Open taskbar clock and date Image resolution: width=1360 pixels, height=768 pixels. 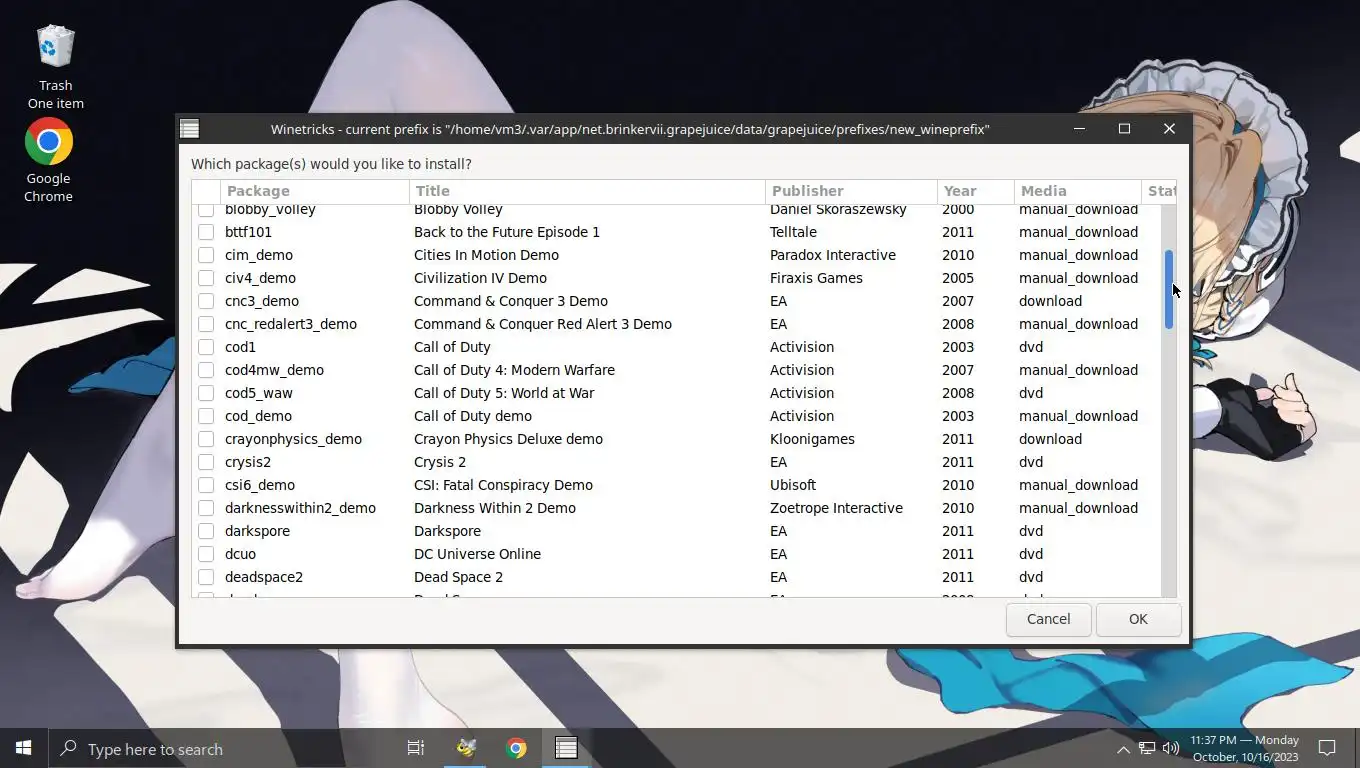point(1244,748)
